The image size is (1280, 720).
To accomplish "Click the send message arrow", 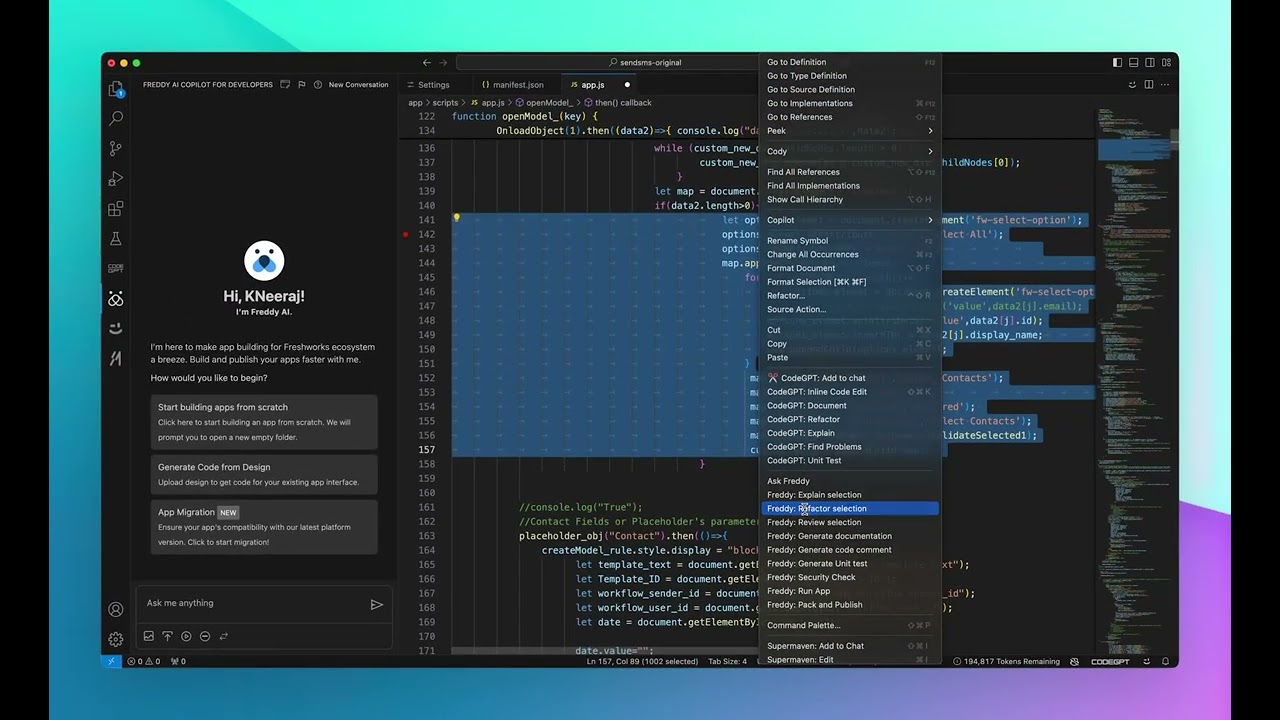I will click(x=376, y=604).
